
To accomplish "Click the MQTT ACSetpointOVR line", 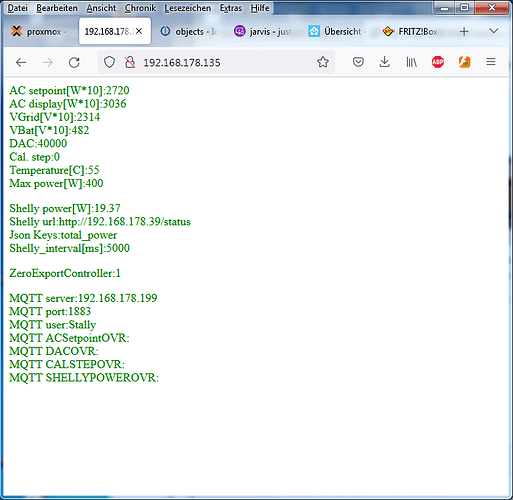I will [69, 338].
